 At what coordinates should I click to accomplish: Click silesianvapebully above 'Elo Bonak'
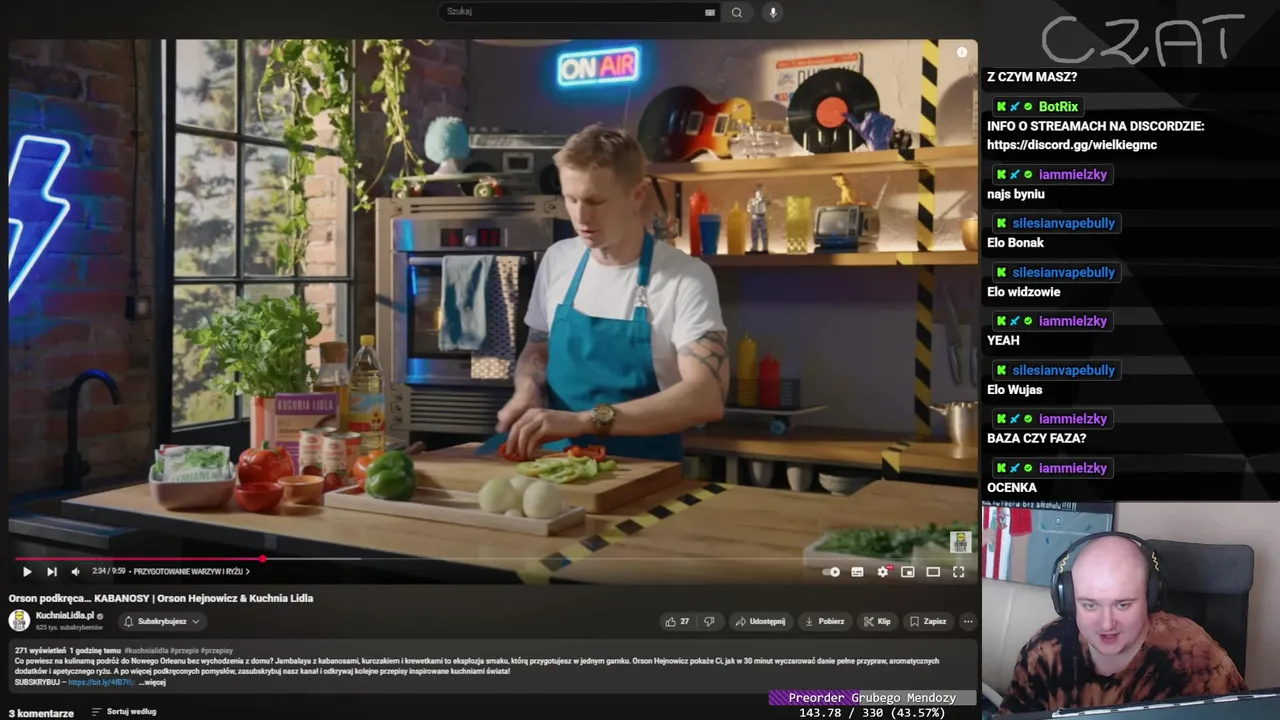pyautogui.click(x=1063, y=223)
